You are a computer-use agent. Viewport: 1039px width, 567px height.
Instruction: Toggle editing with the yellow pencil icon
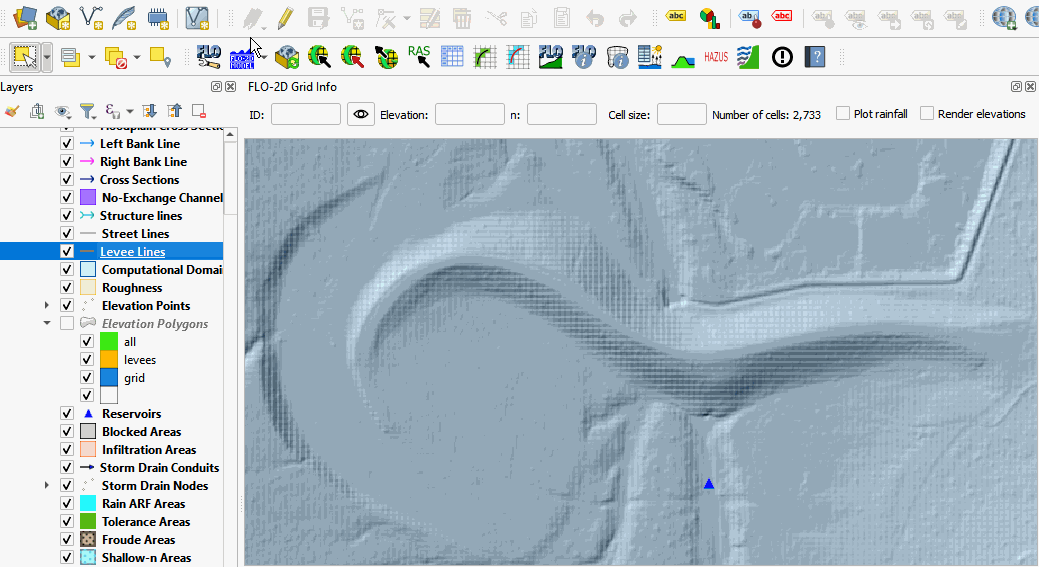point(285,18)
